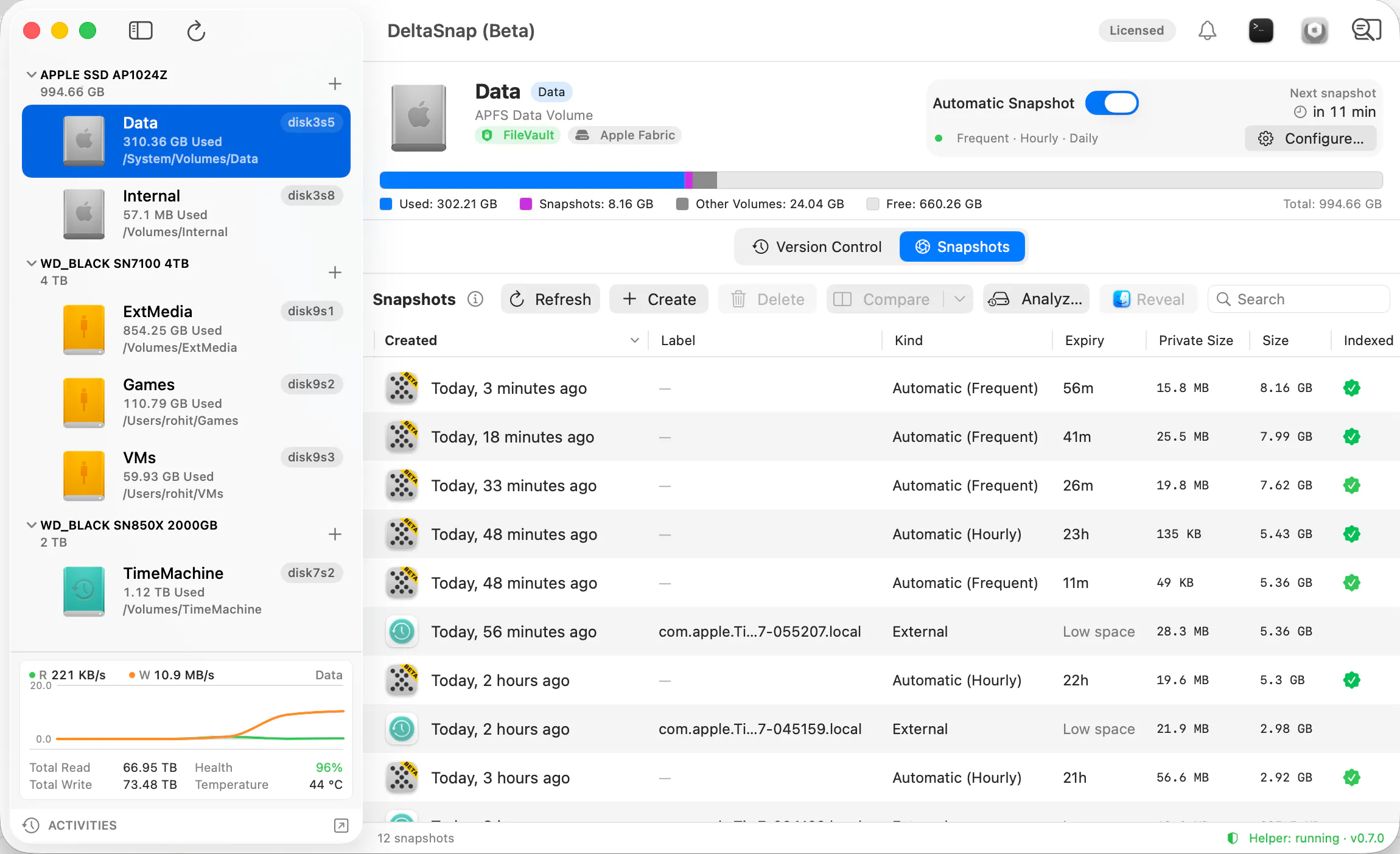Open the terminal icon in the header
The width and height of the screenshot is (1400, 854).
1261,30
